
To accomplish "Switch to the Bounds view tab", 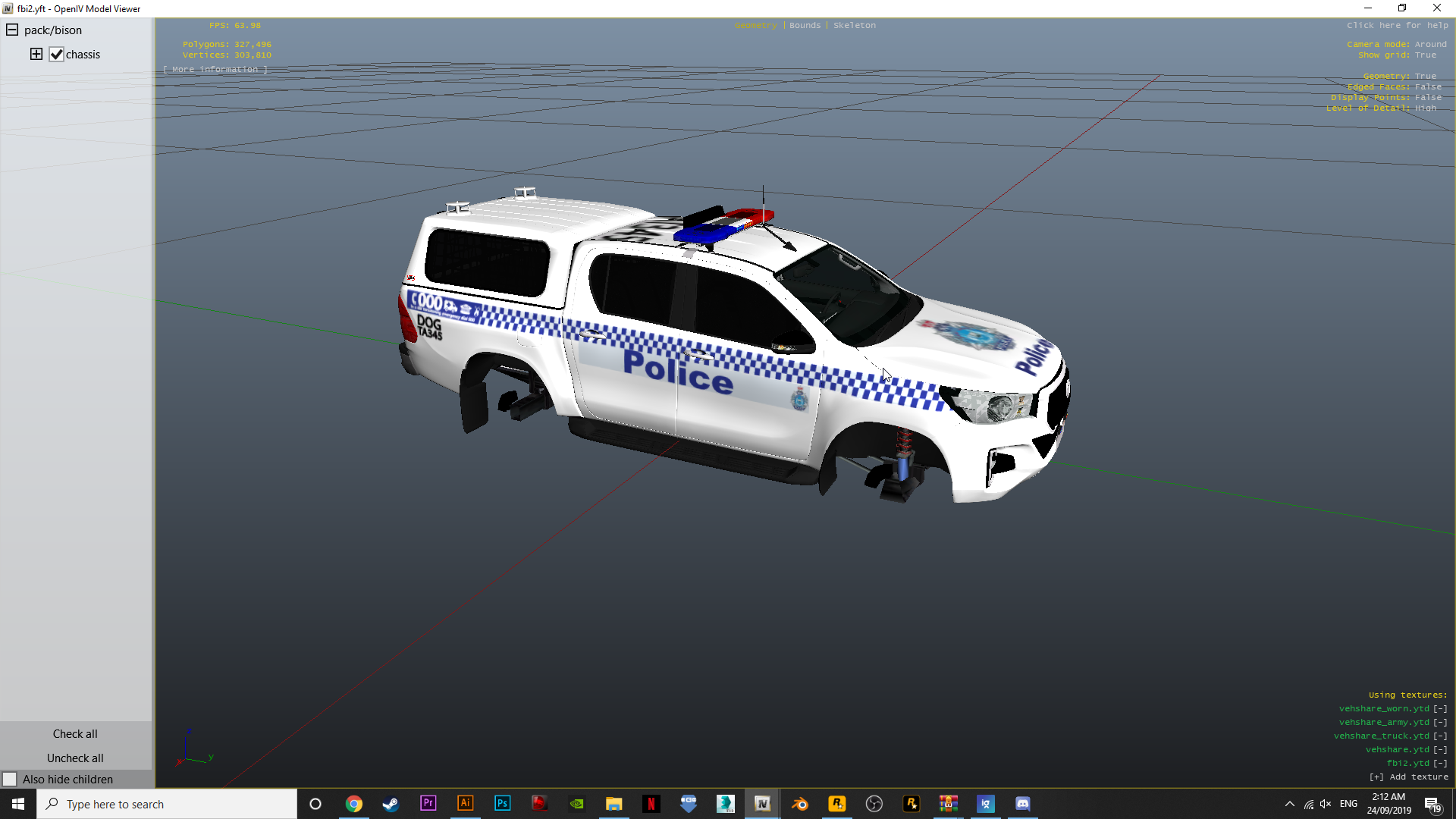I will [x=805, y=25].
